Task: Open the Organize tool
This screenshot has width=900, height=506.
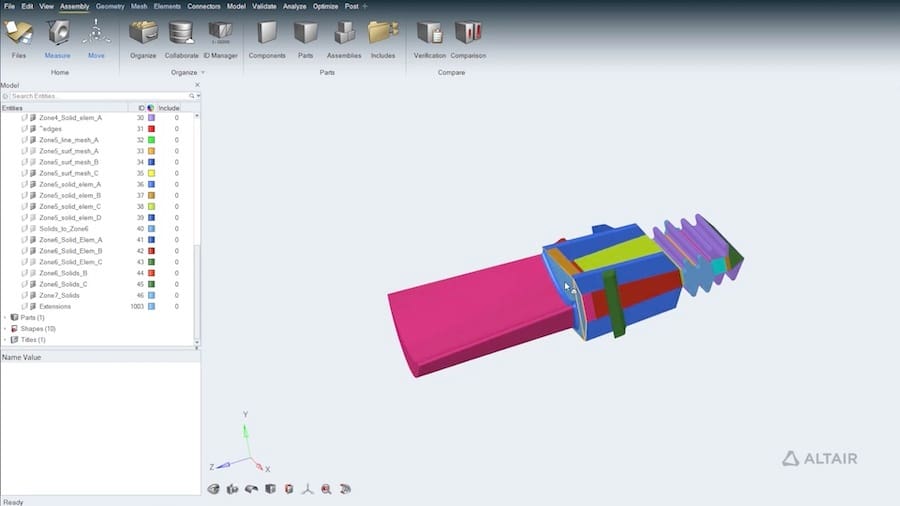Action: [x=143, y=39]
